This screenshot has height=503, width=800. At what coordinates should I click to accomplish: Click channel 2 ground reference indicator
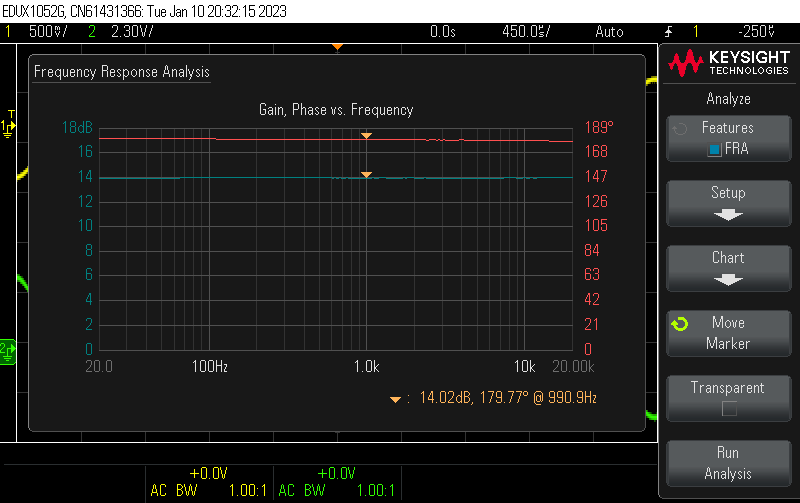(x=8, y=351)
